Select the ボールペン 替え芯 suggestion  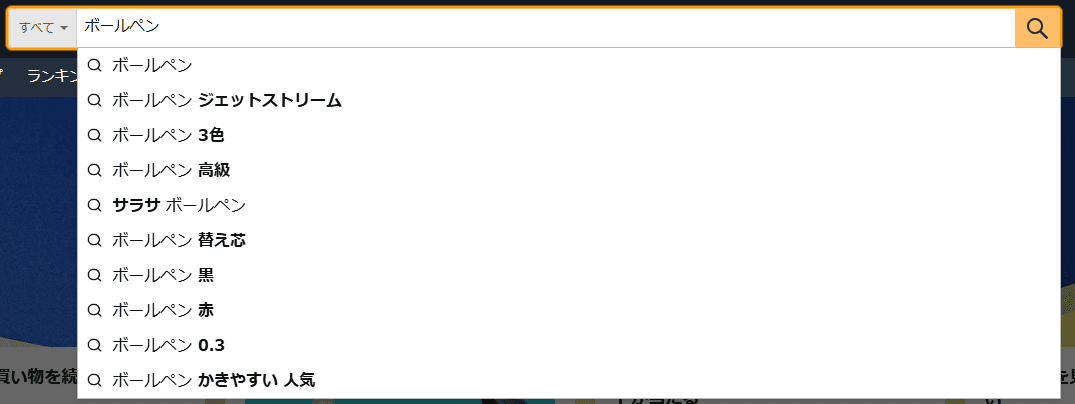click(569, 240)
